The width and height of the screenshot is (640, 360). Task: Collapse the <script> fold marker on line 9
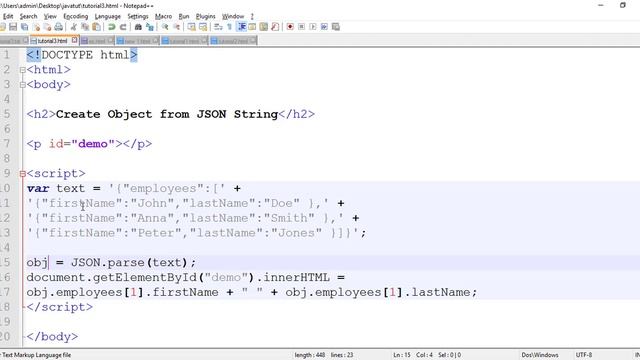pyautogui.click(x=23, y=174)
